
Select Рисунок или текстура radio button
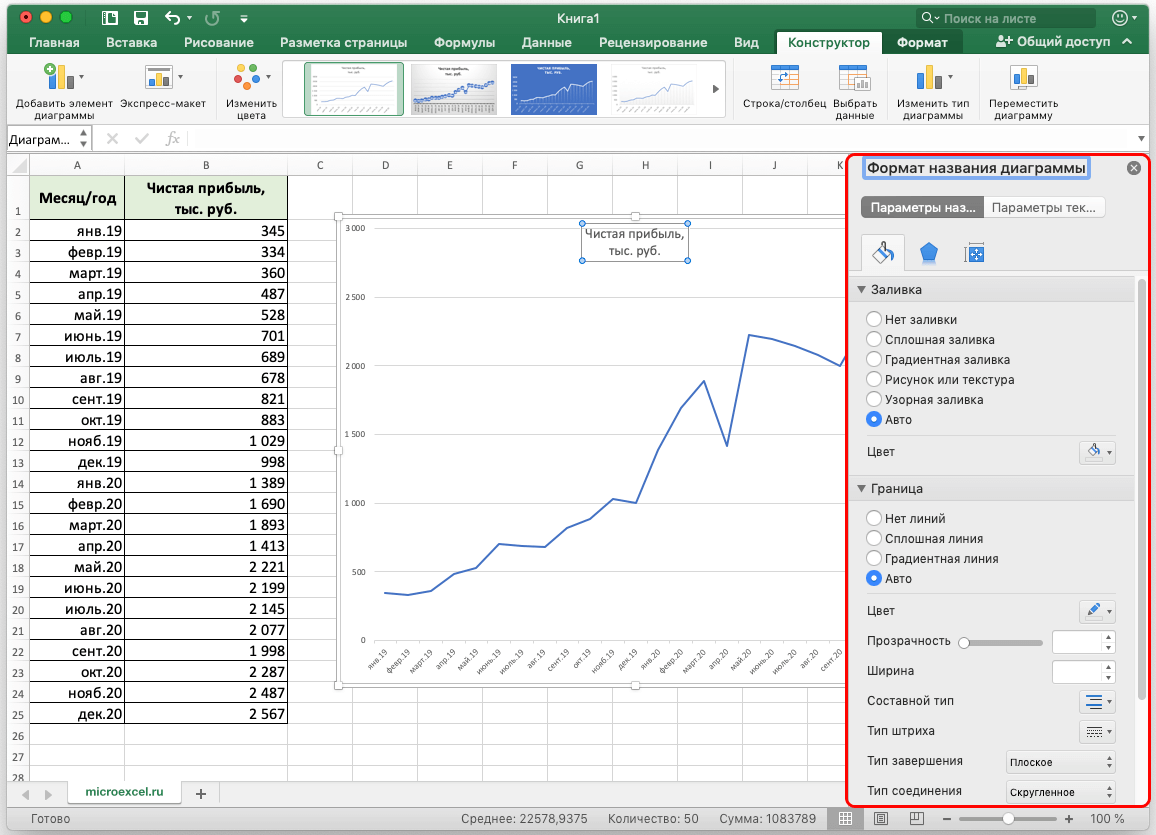(x=874, y=379)
